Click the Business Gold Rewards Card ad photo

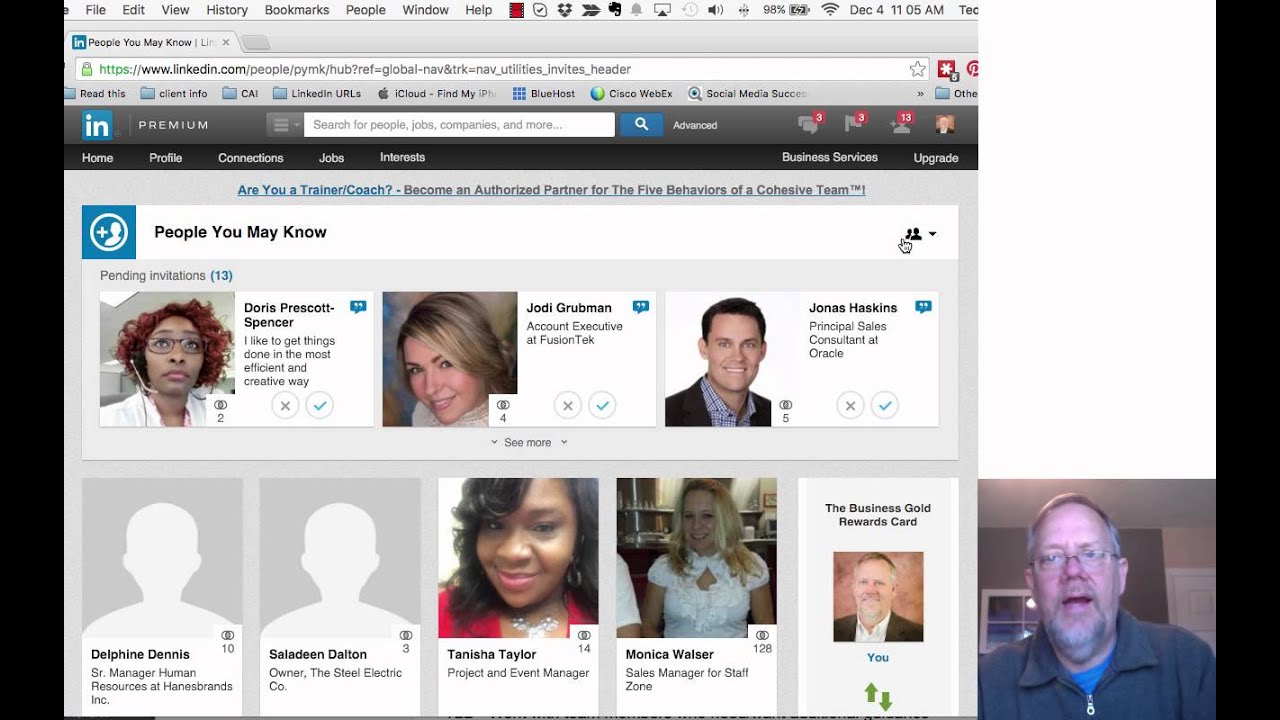click(x=878, y=597)
